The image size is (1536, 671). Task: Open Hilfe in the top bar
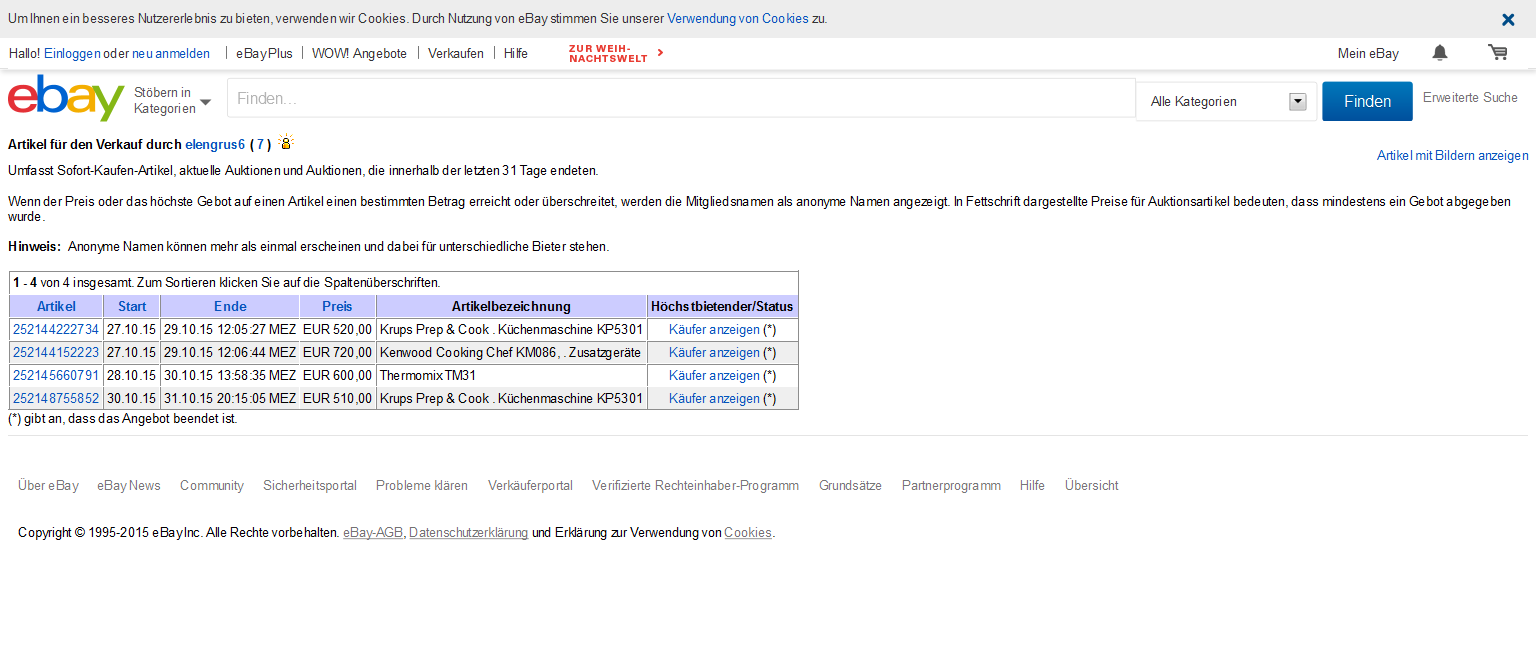point(516,54)
